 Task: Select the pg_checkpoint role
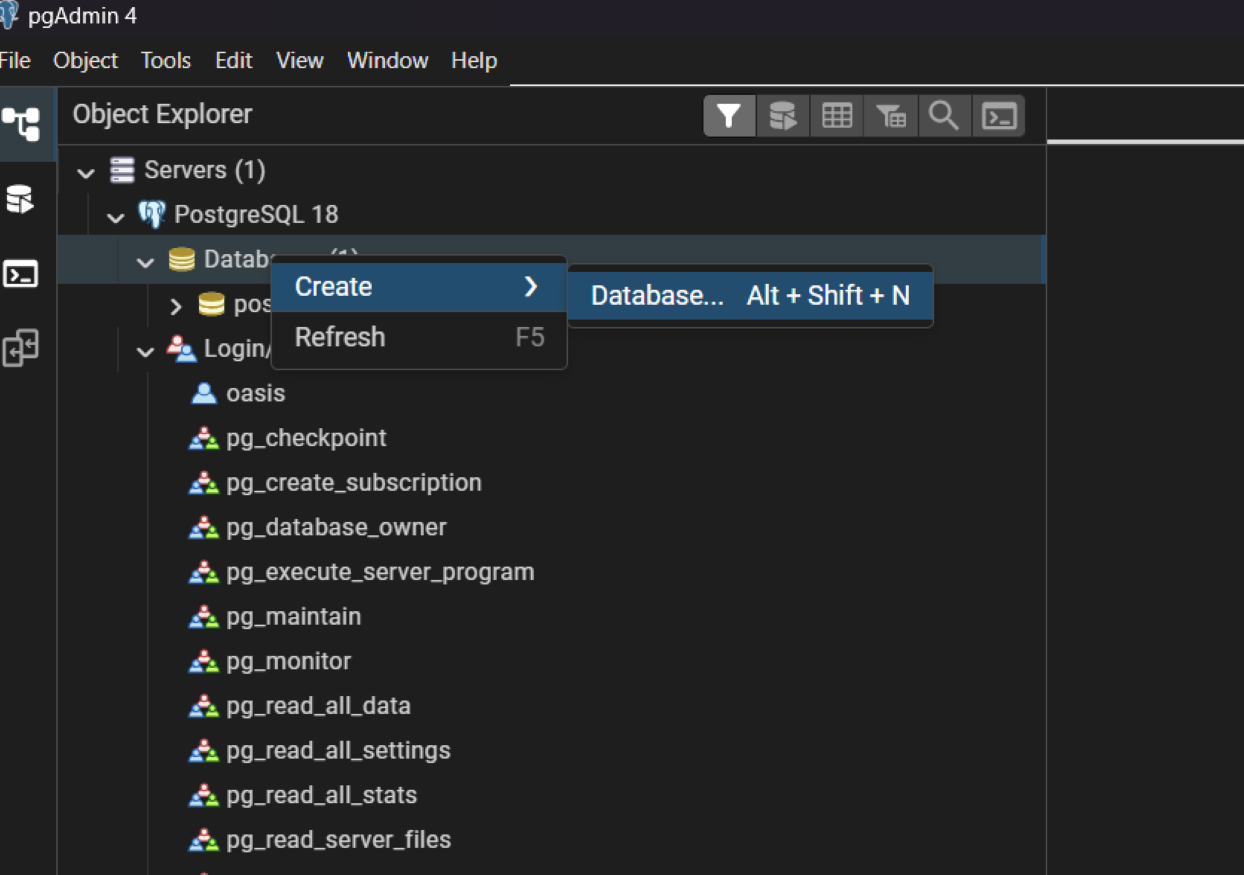click(306, 438)
